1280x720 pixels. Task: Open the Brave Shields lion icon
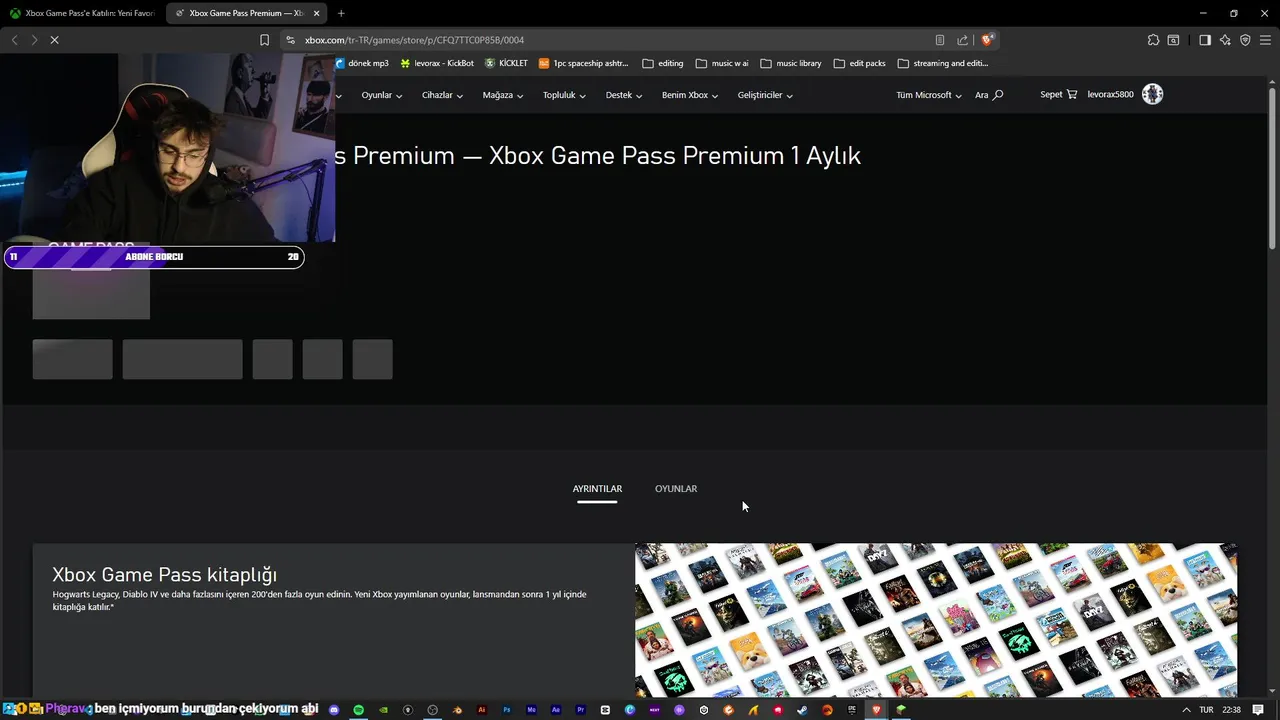tap(987, 40)
